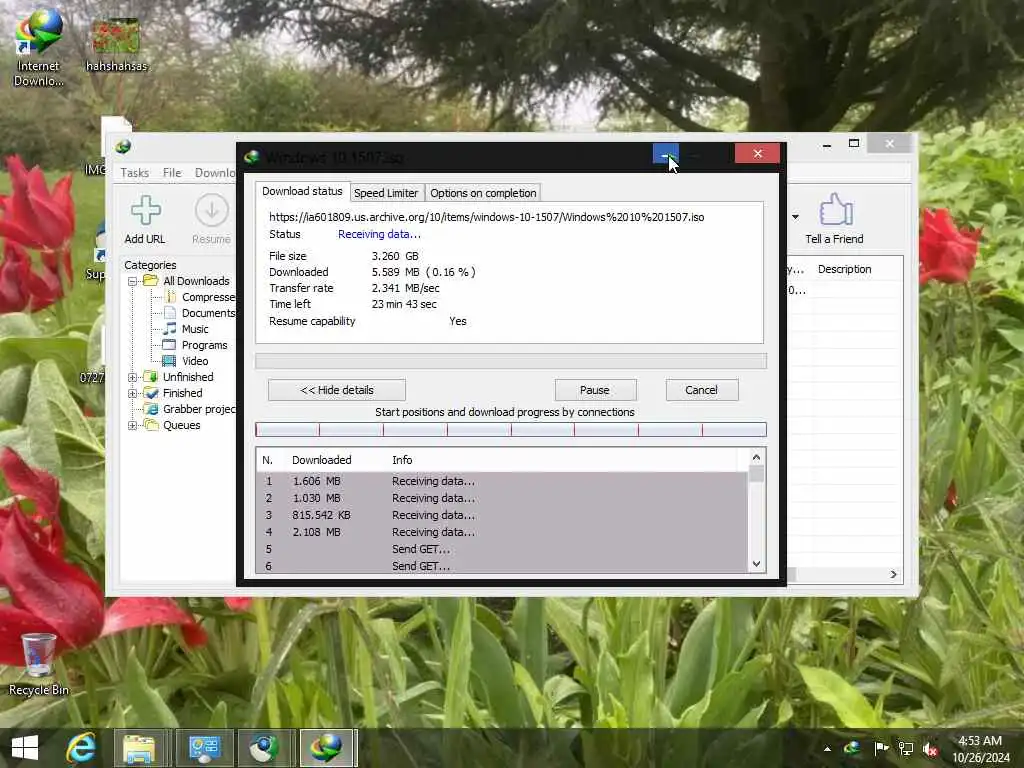Cancel the current download
The image size is (1024, 768).
coord(702,390)
